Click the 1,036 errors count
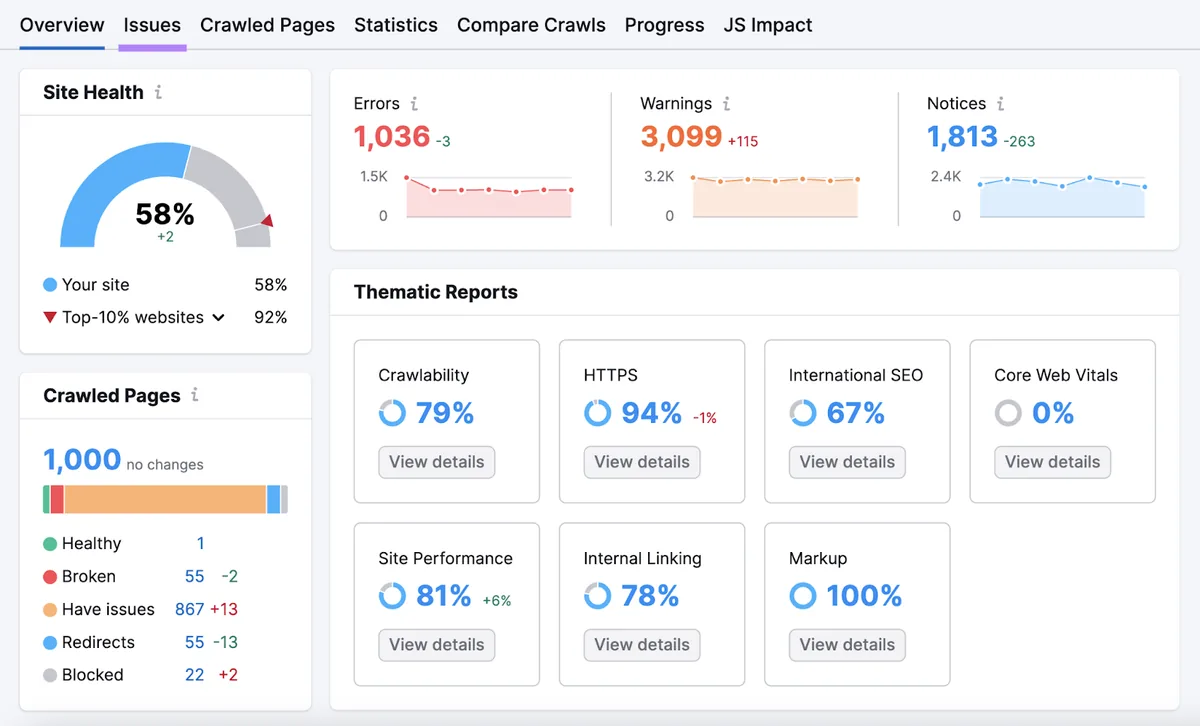Screen dimensions: 1200x726 coord(392,137)
